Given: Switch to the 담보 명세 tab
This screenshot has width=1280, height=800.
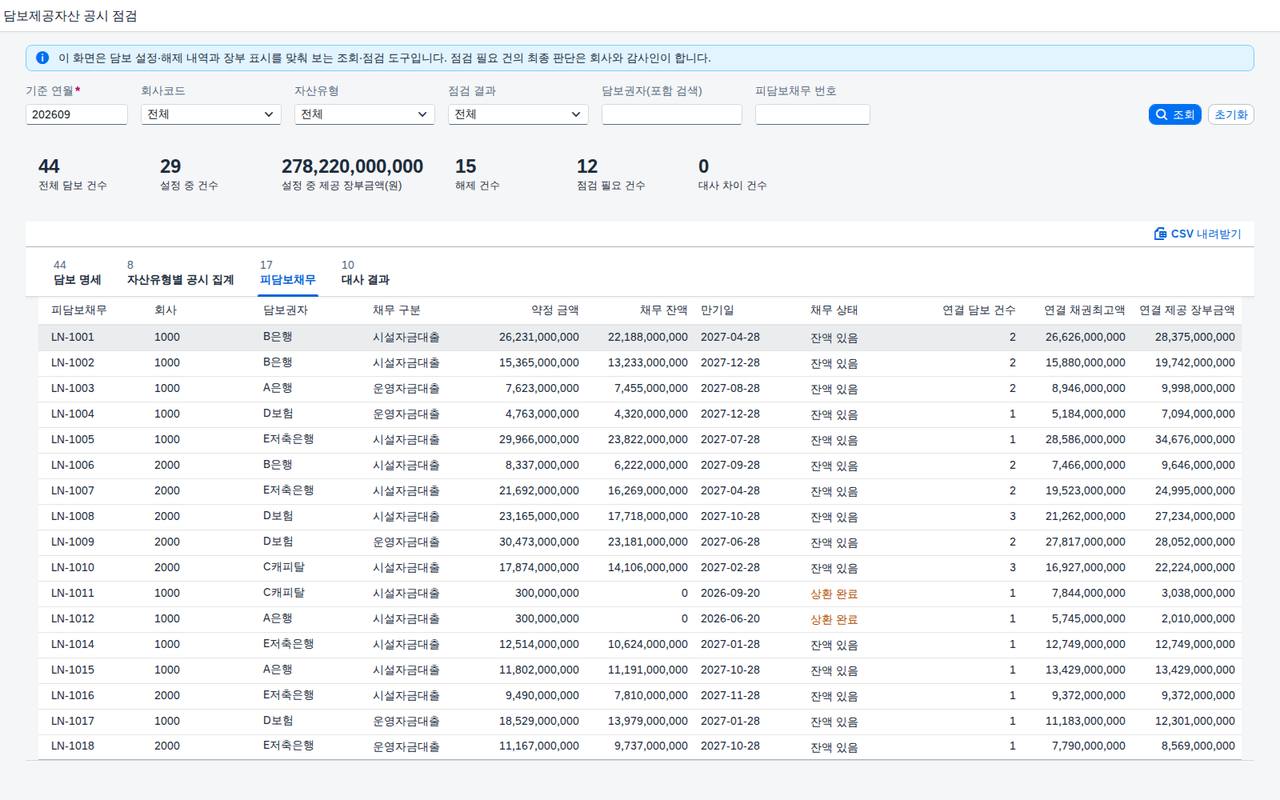Looking at the screenshot, I should pyautogui.click(x=77, y=273).
